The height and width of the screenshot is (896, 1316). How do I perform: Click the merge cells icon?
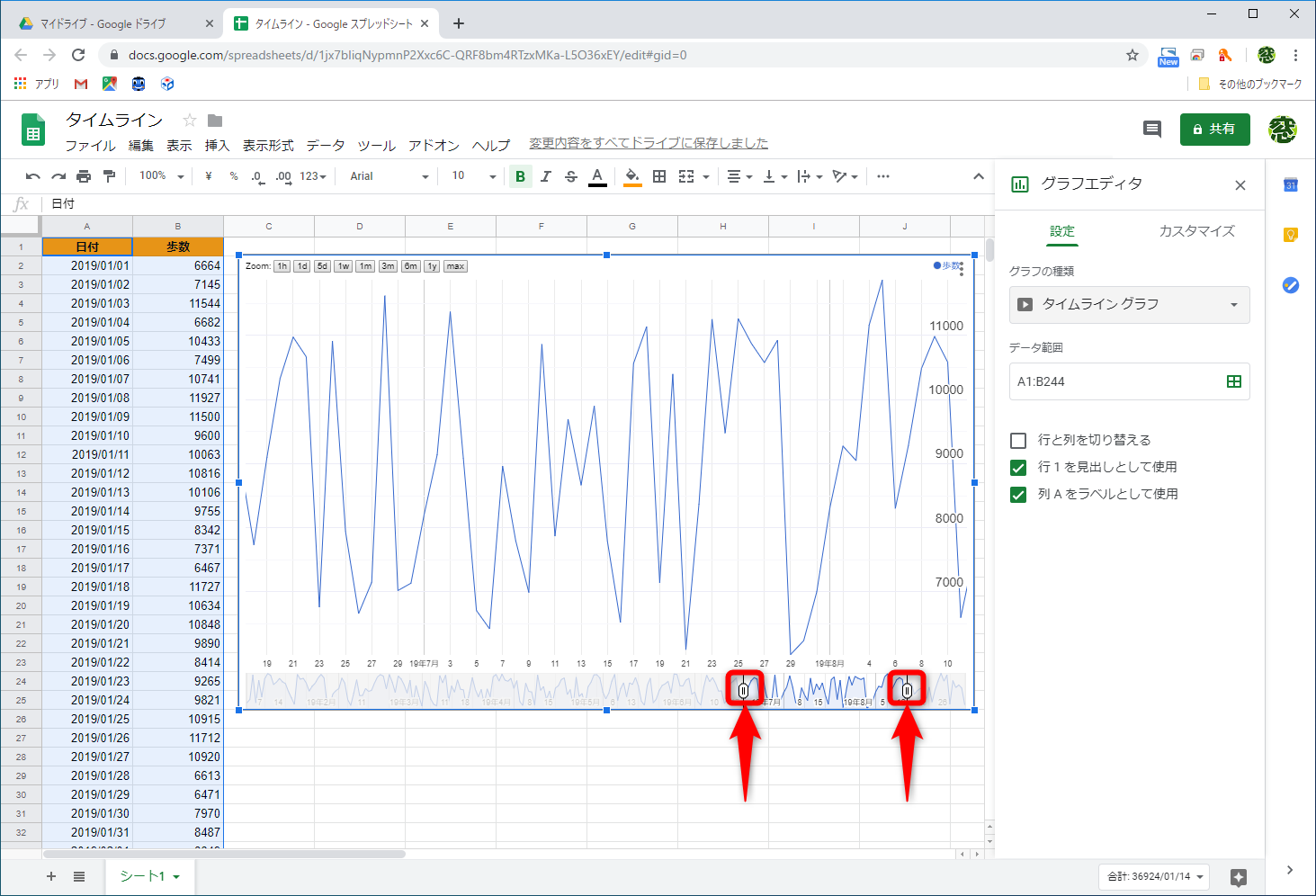pos(686,176)
